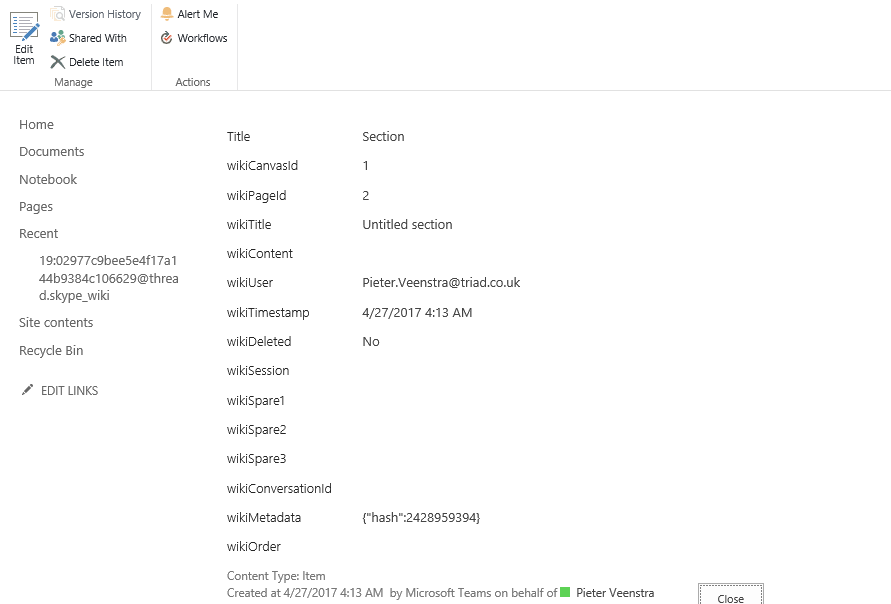Viewport: 891px width, 604px height.
Task: Click the Edit Item ribbon icon
Action: click(24, 27)
